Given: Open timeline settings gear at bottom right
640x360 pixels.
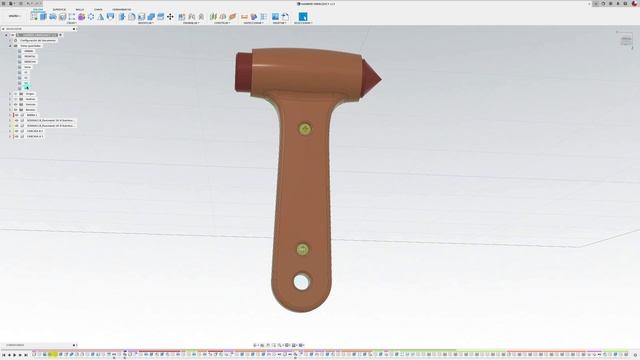Looking at the screenshot, I should (x=635, y=355).
